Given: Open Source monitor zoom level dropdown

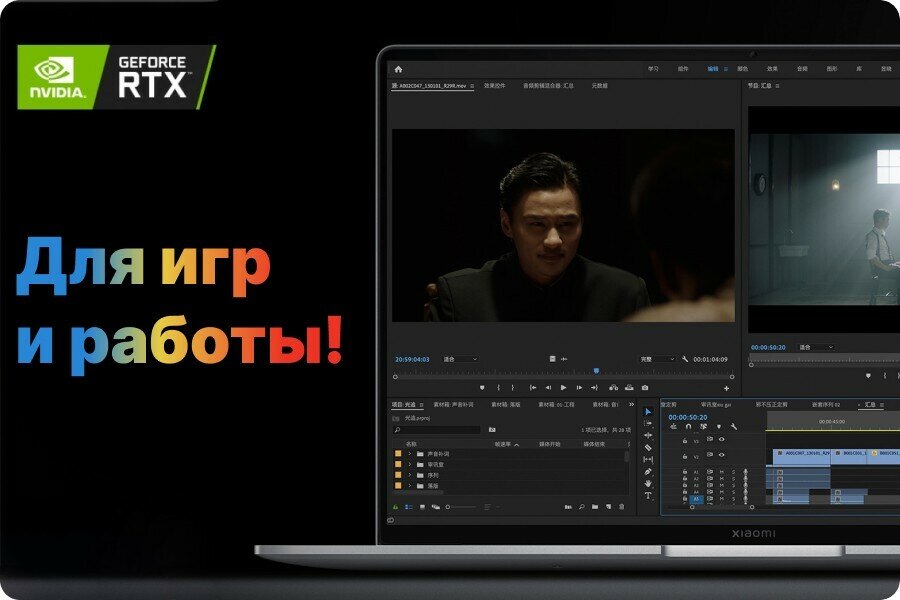Looking at the screenshot, I should tap(460, 359).
